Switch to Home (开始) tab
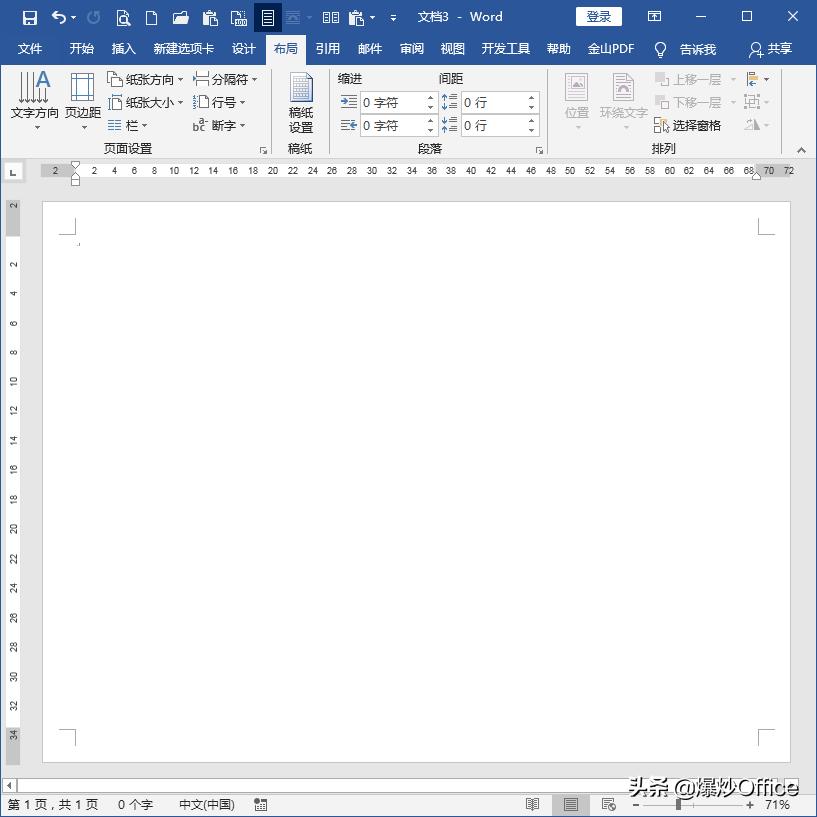Screen dimensions: 817x817 click(82, 49)
